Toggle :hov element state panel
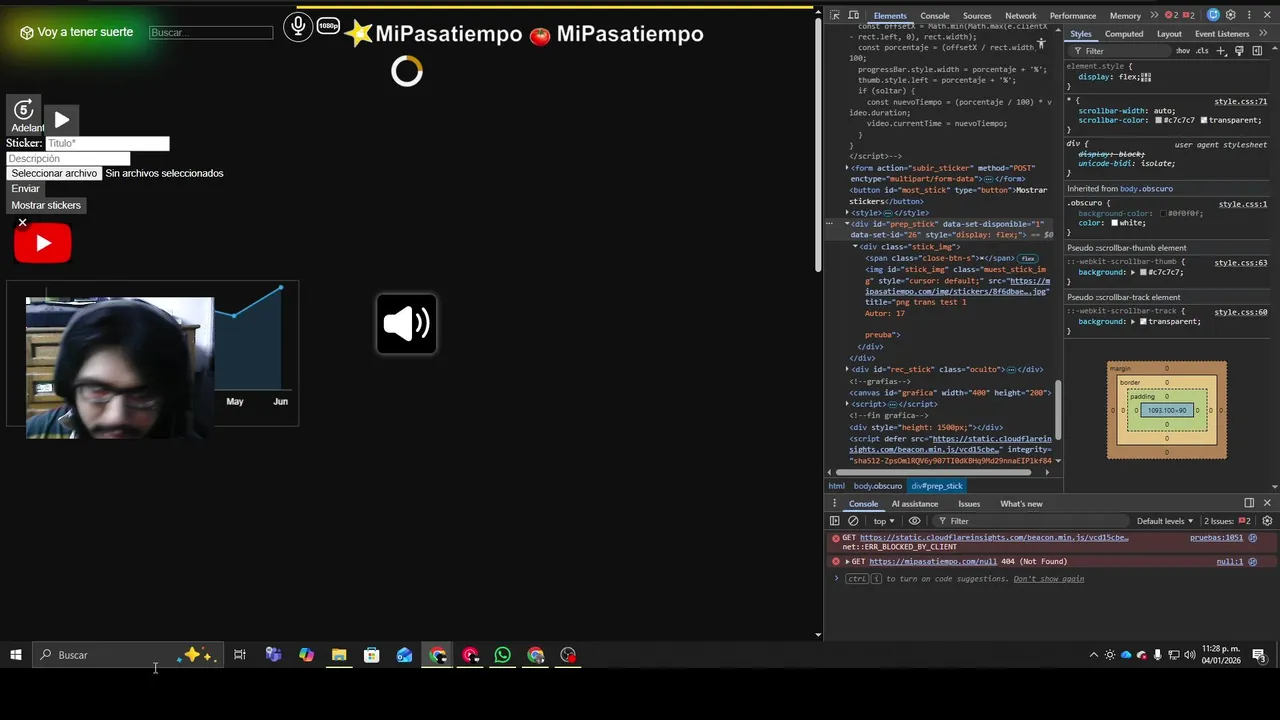This screenshot has width=1280, height=720. [1183, 50]
